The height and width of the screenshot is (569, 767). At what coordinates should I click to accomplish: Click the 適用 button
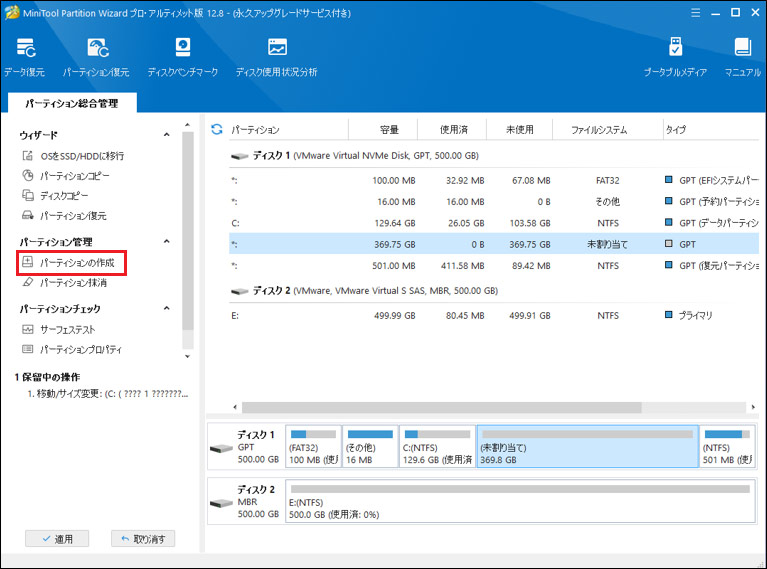(x=57, y=539)
